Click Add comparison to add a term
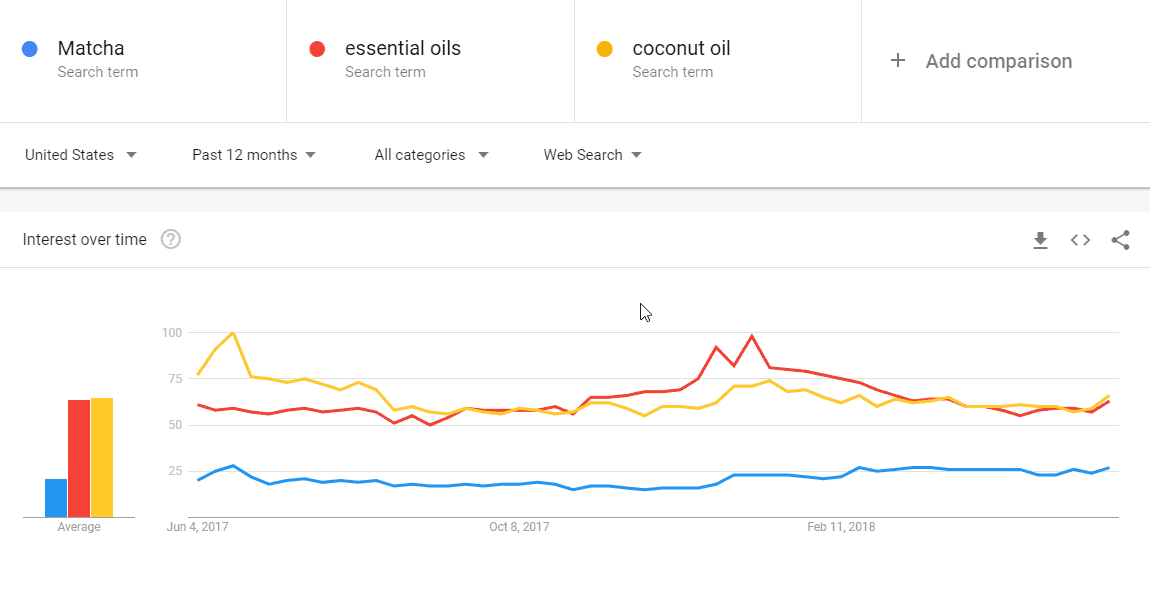Screen dimensions: 1150x601 pos(998,61)
